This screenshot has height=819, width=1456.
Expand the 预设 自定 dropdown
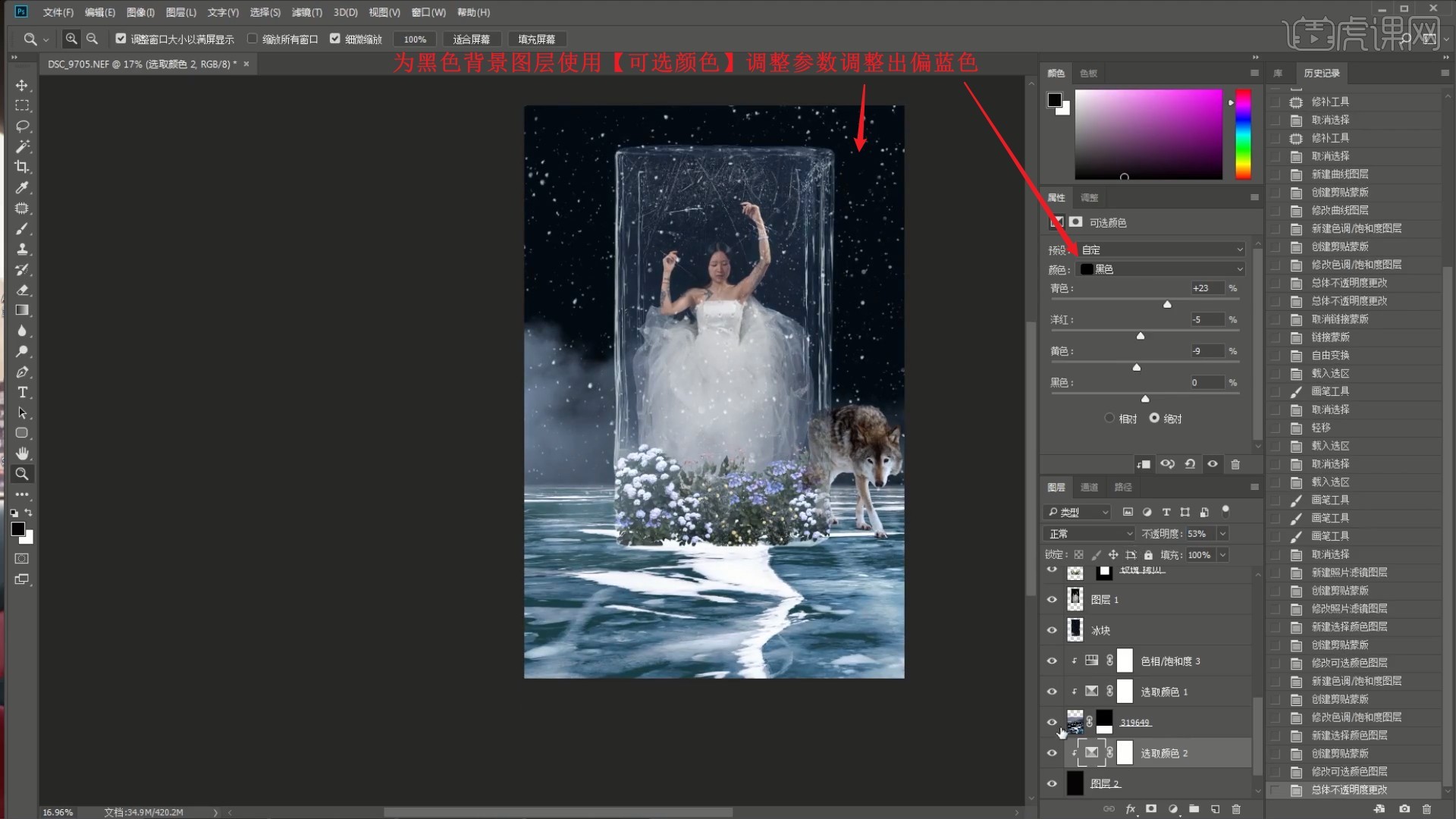pyautogui.click(x=1161, y=249)
